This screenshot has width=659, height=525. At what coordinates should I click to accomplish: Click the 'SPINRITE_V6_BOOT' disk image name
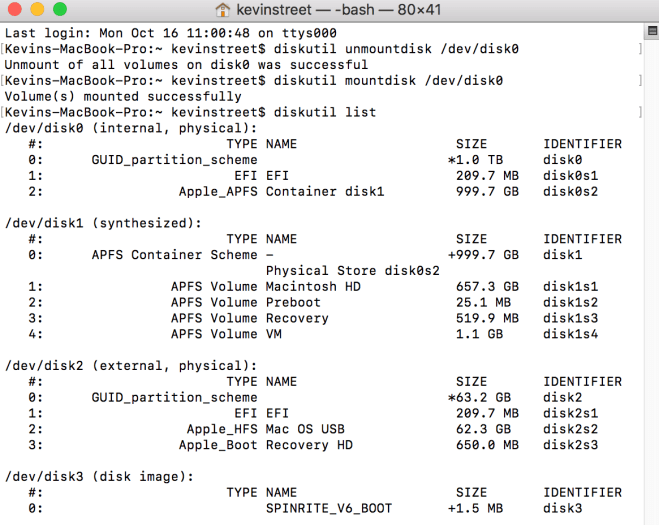[332, 508]
